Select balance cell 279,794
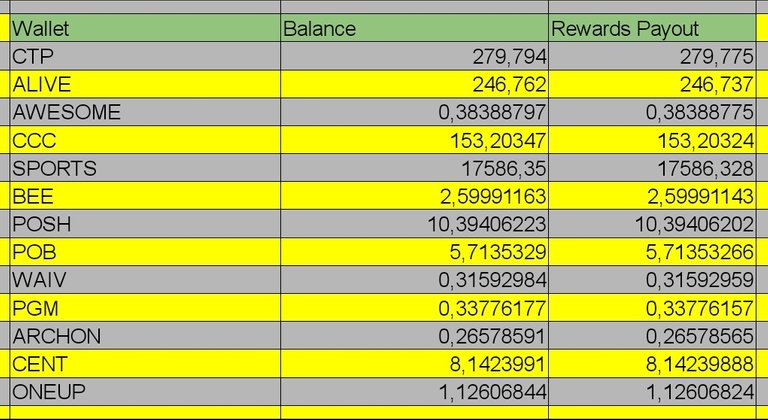768x420 pixels. pyautogui.click(x=414, y=56)
